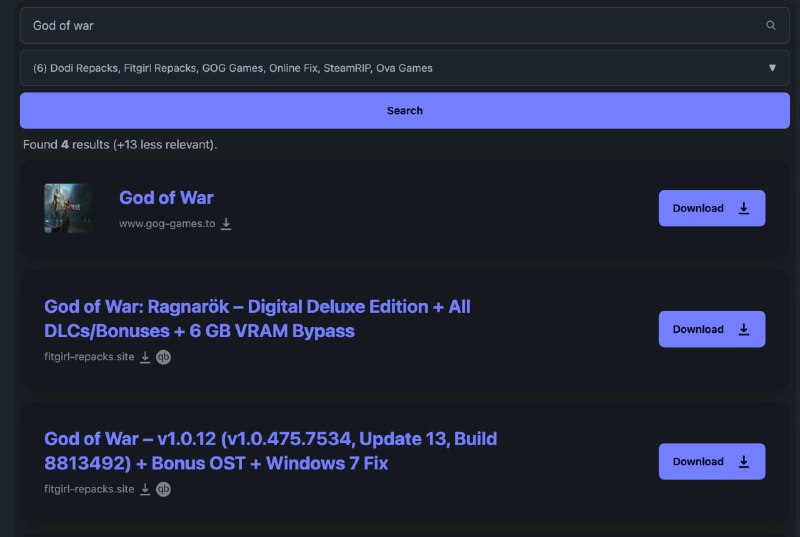Open the 'God of War' GOG result title
This screenshot has width=800, height=537.
coord(166,198)
